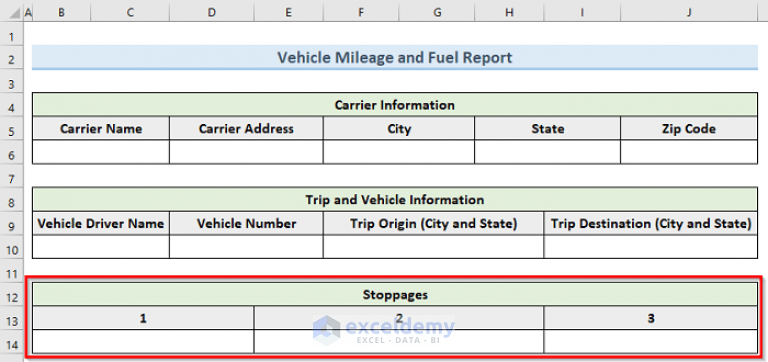Select row 12 header
Image resolution: width=768 pixels, height=362 pixels.
pos(12,294)
